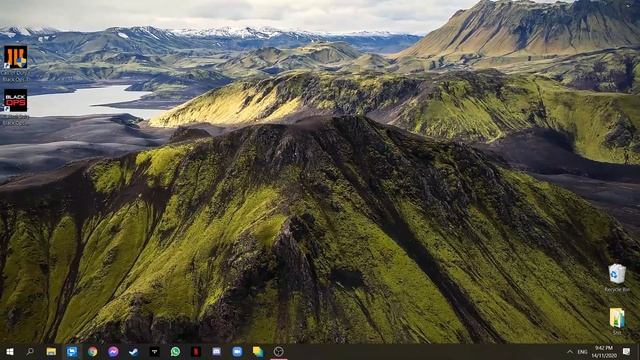Open the Windows Start menu
Viewport: 640px width, 360px height.
(x=10, y=351)
